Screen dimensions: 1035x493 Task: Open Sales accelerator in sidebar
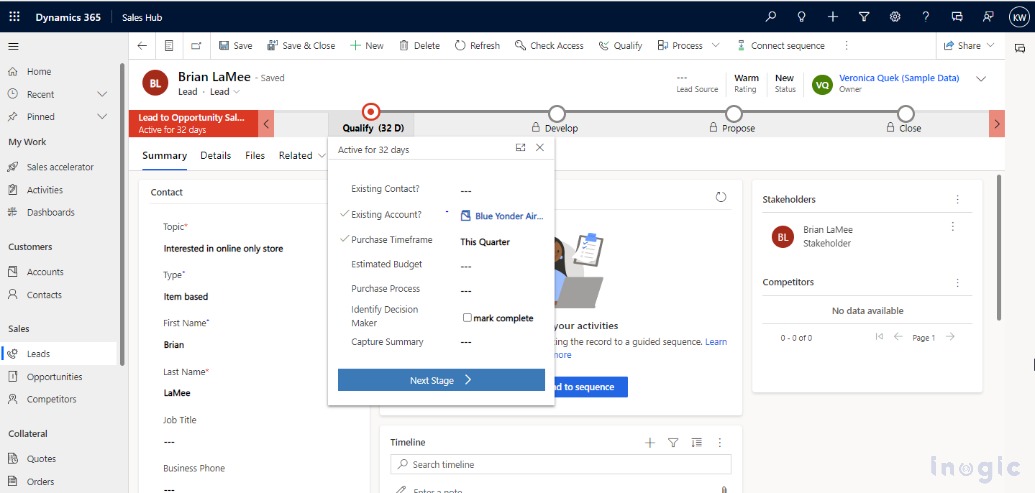point(59,167)
